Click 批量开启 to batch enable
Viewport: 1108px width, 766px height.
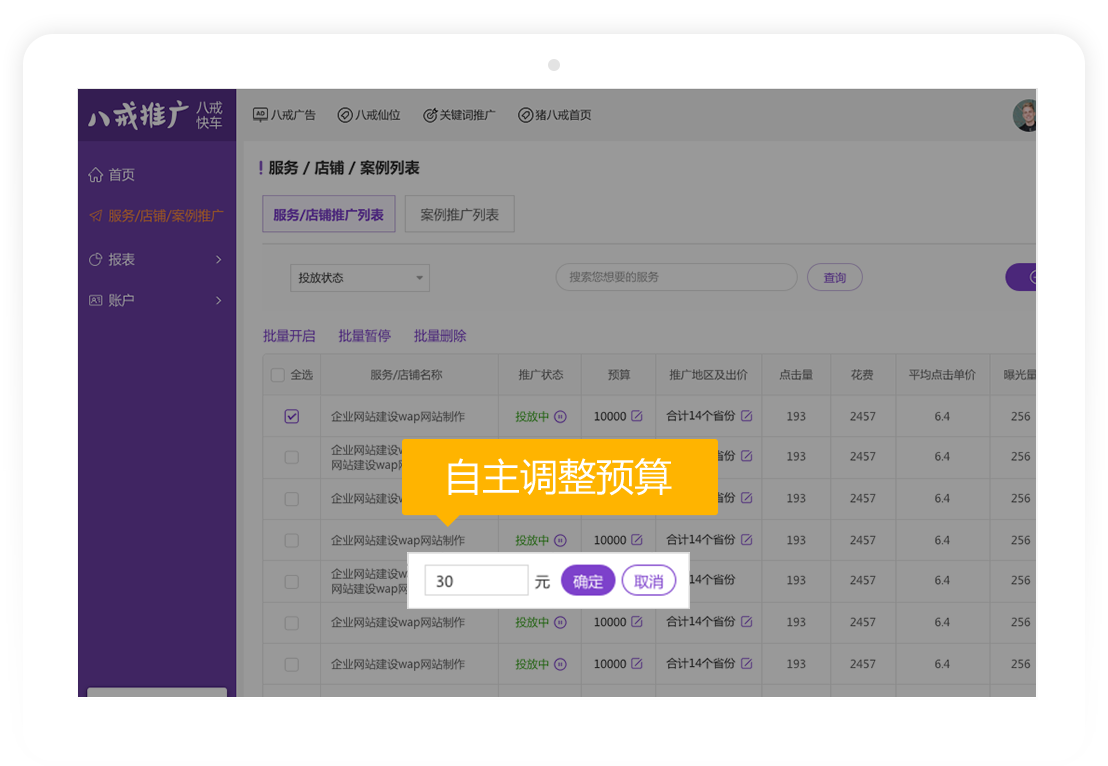(x=289, y=336)
